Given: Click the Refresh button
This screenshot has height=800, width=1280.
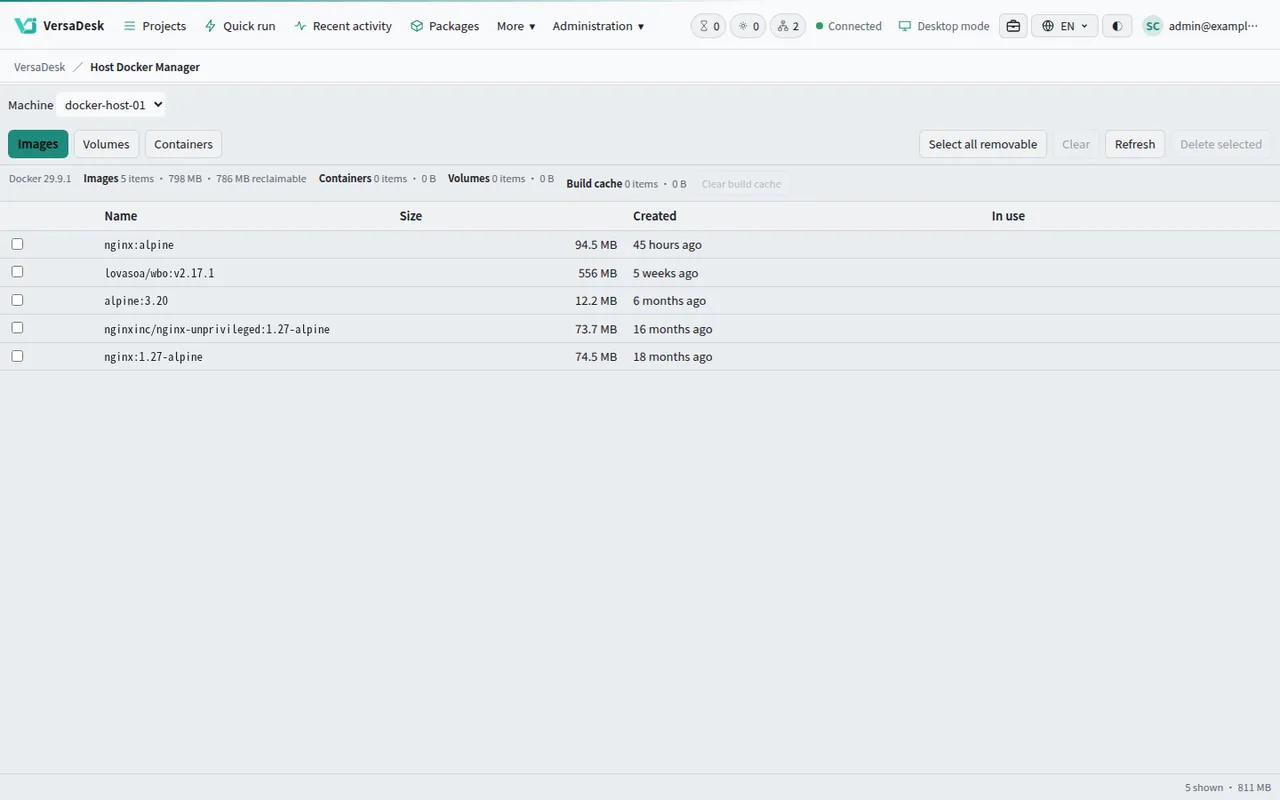Looking at the screenshot, I should 1135,144.
